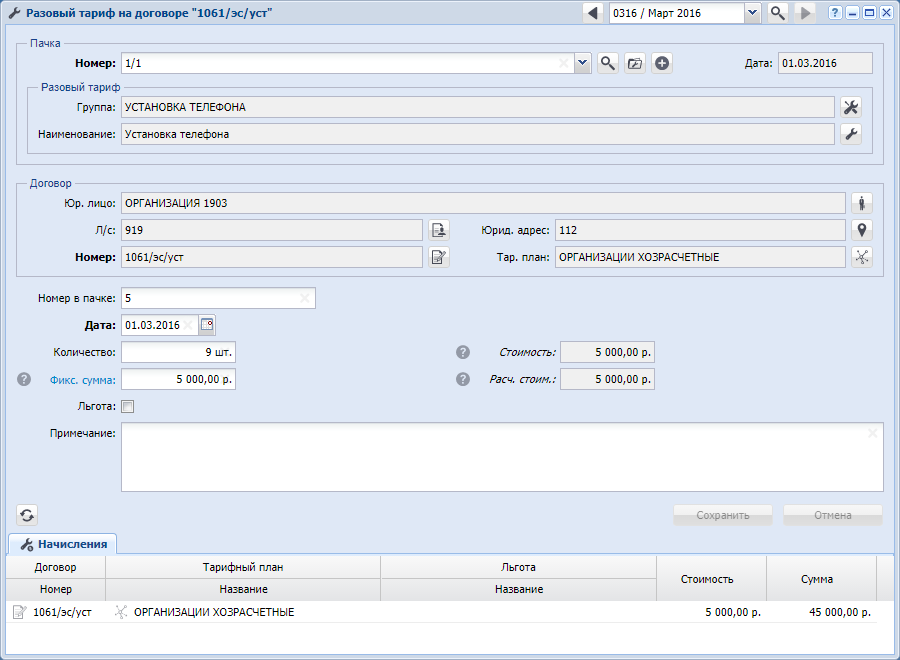The image size is (900, 660).
Task: Search for a batch using the magnifier icon
Action: 608,63
